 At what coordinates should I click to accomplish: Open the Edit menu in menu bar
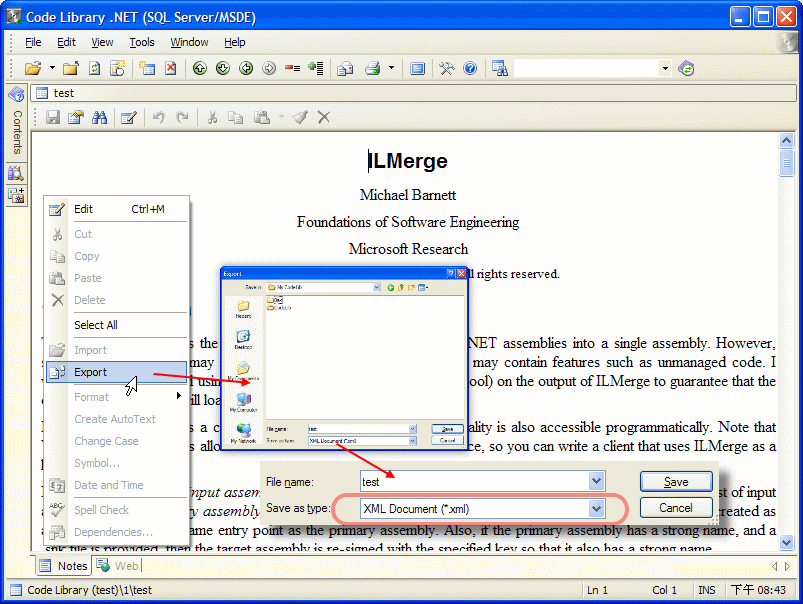tap(66, 42)
